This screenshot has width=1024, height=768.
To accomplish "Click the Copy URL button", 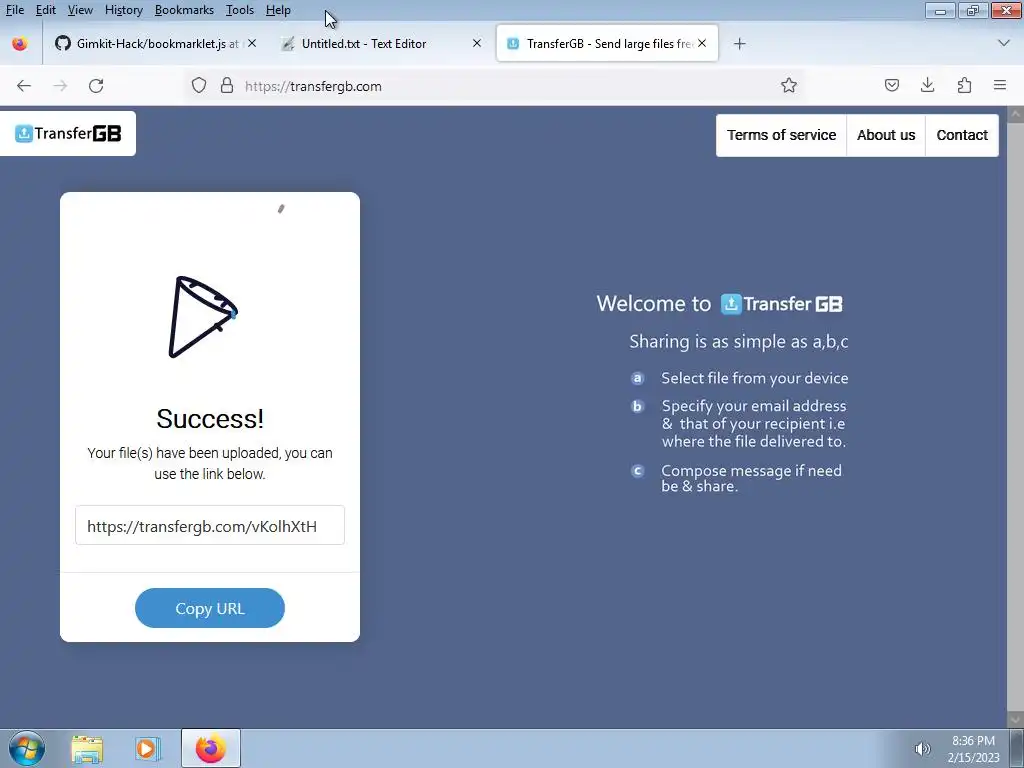I will [210, 608].
